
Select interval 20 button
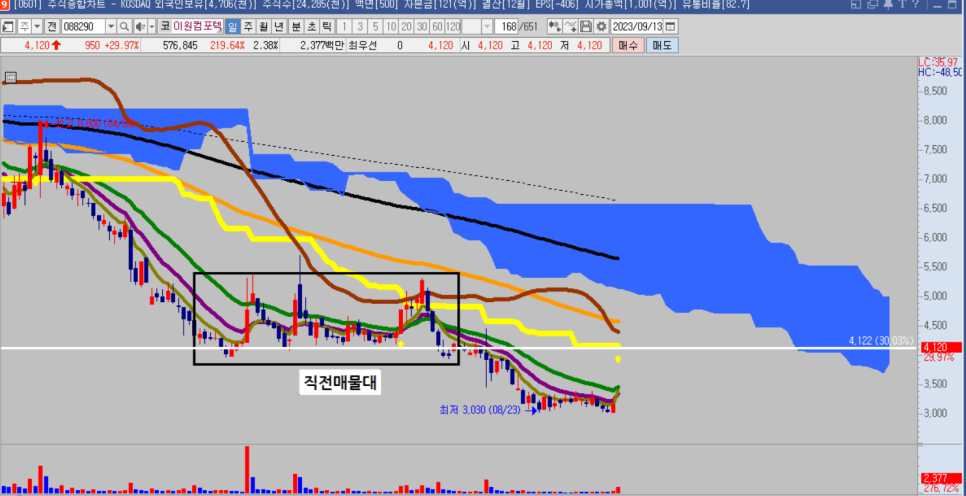pos(406,26)
